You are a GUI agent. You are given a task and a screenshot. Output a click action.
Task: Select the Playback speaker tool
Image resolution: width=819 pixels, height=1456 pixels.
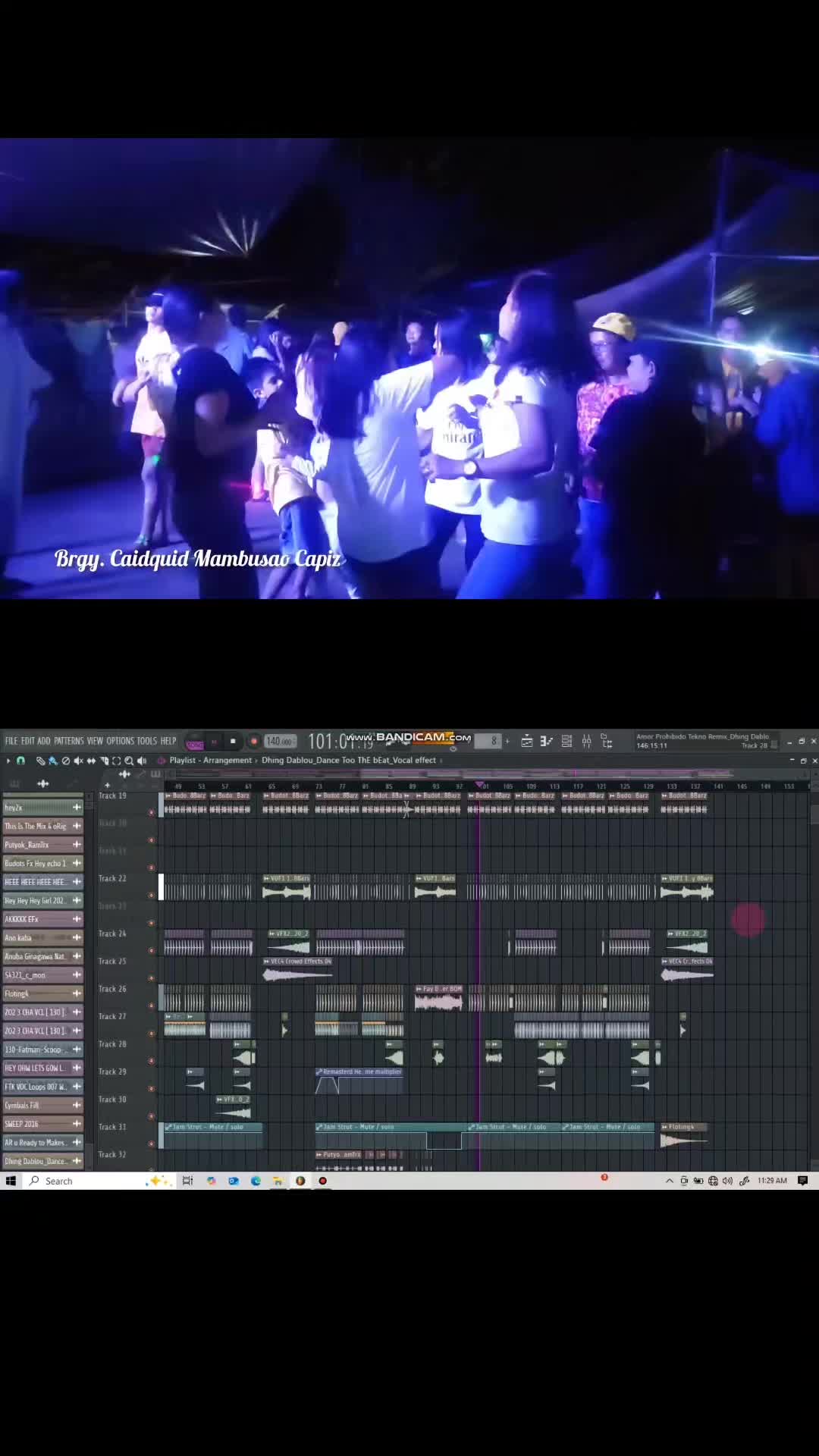[x=142, y=761]
